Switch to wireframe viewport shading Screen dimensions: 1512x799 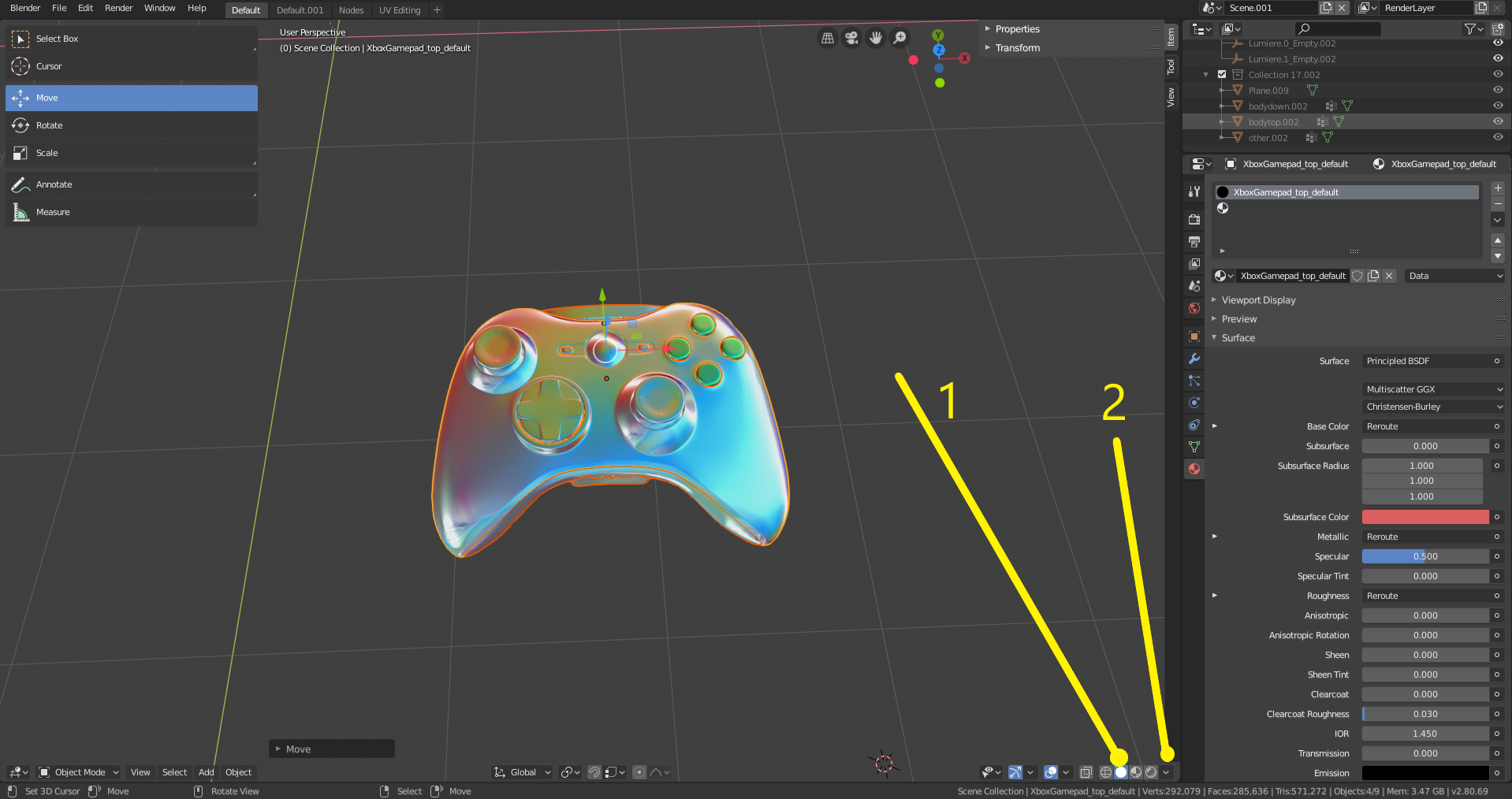tap(1106, 772)
